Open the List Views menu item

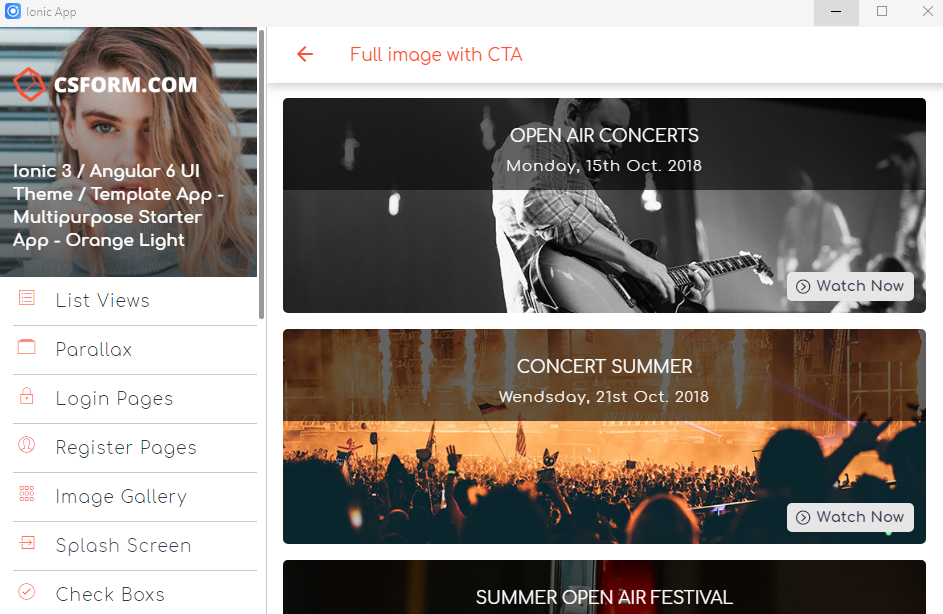pos(135,301)
